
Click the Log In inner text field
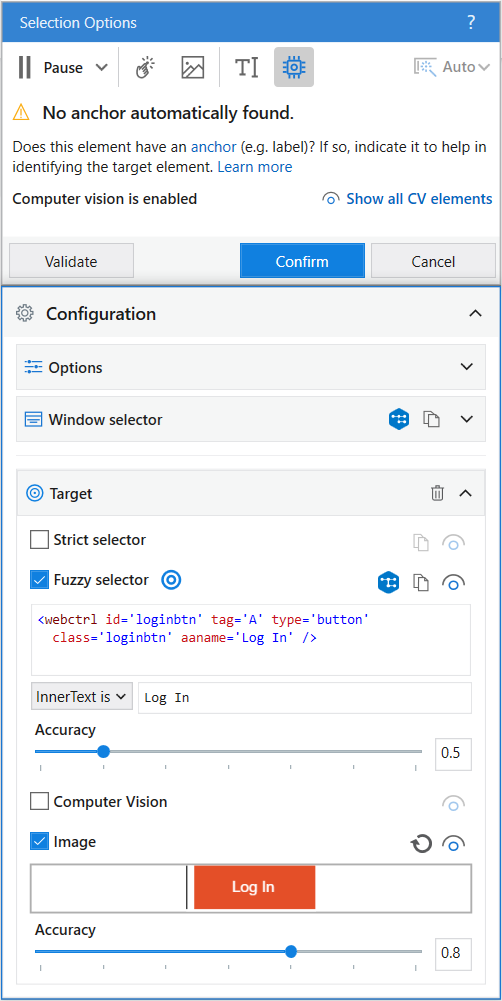305,698
